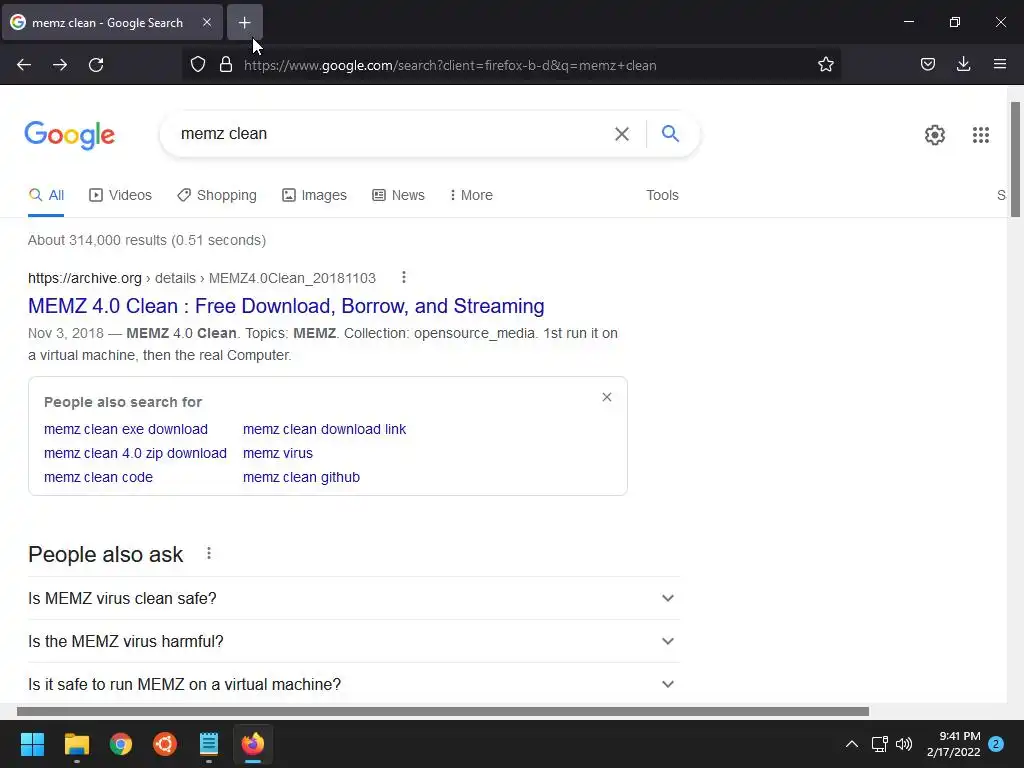Open Firefox application hamburger menu
Screen dimensions: 1024x768
click(999, 65)
